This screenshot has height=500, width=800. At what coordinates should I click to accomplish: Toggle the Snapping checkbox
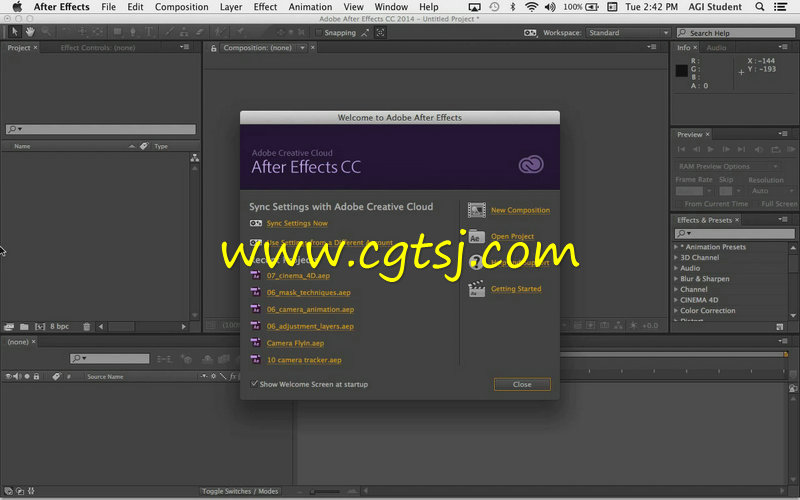pos(319,33)
